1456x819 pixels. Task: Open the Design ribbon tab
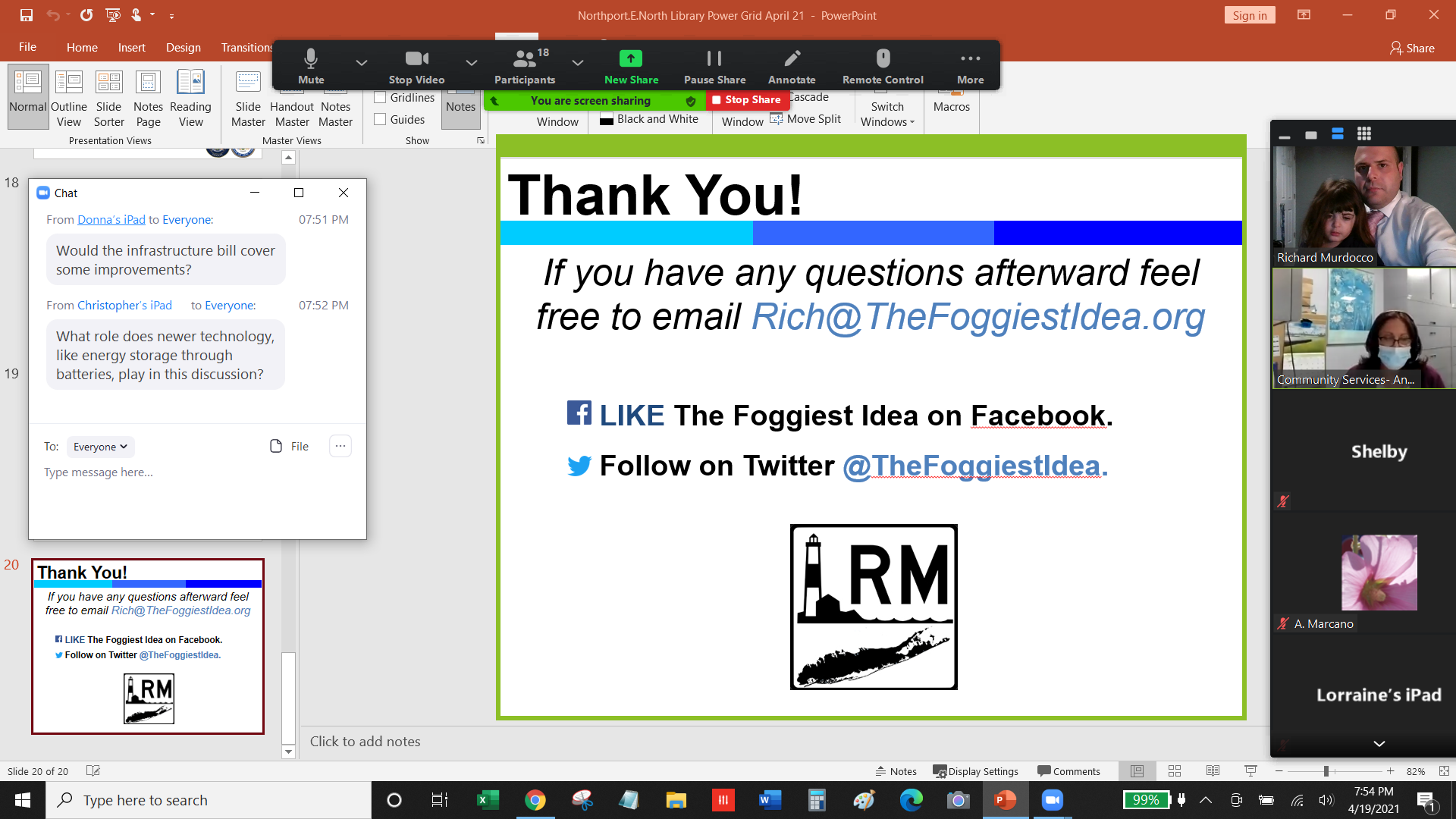tap(184, 47)
